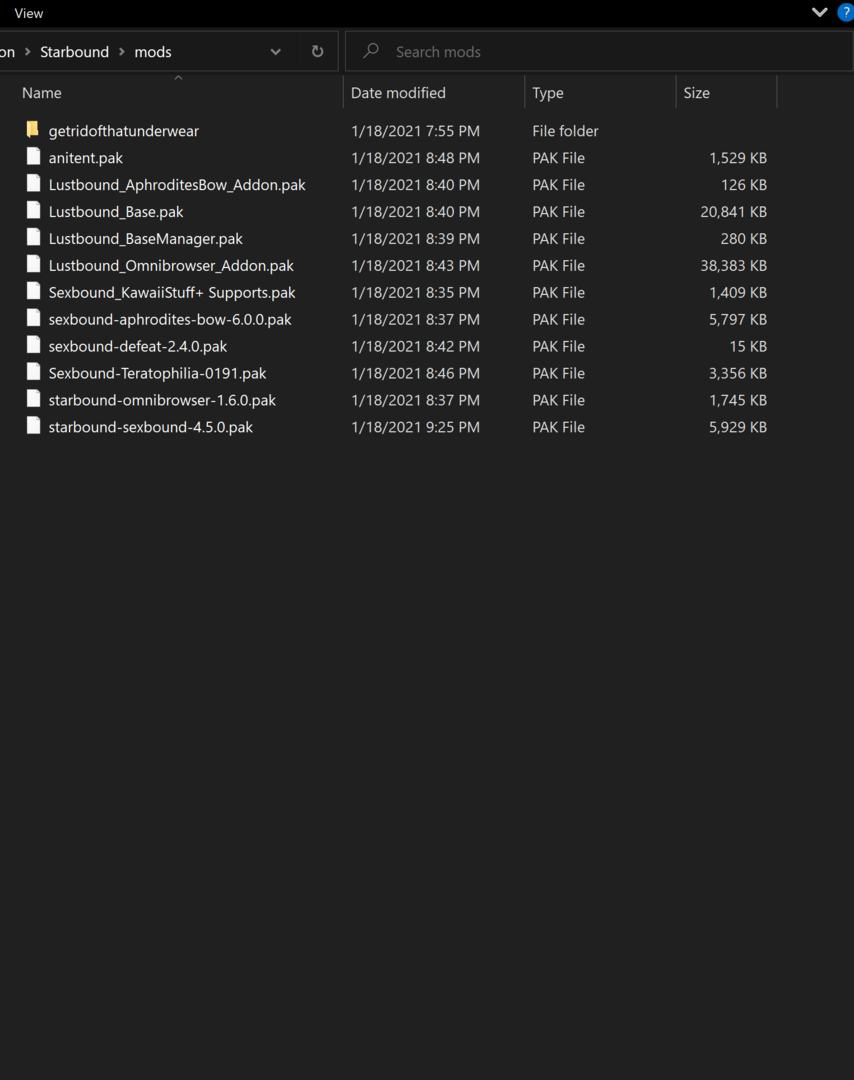
Task: Click the Sexbound-Teratophilia-0191.pak file icon
Action: pyautogui.click(x=33, y=371)
